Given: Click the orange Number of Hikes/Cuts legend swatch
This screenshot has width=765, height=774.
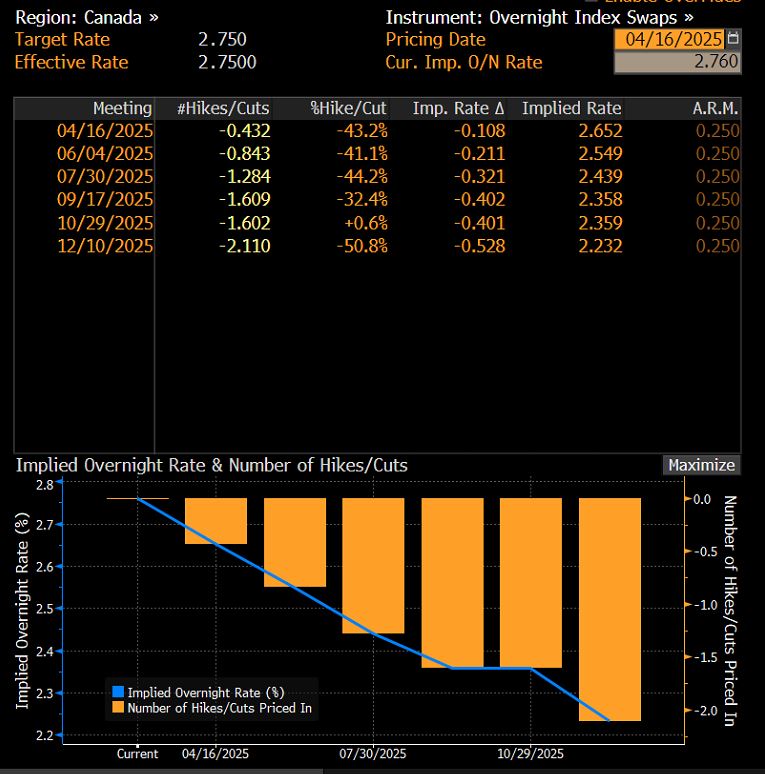Looking at the screenshot, I should pos(118,707).
